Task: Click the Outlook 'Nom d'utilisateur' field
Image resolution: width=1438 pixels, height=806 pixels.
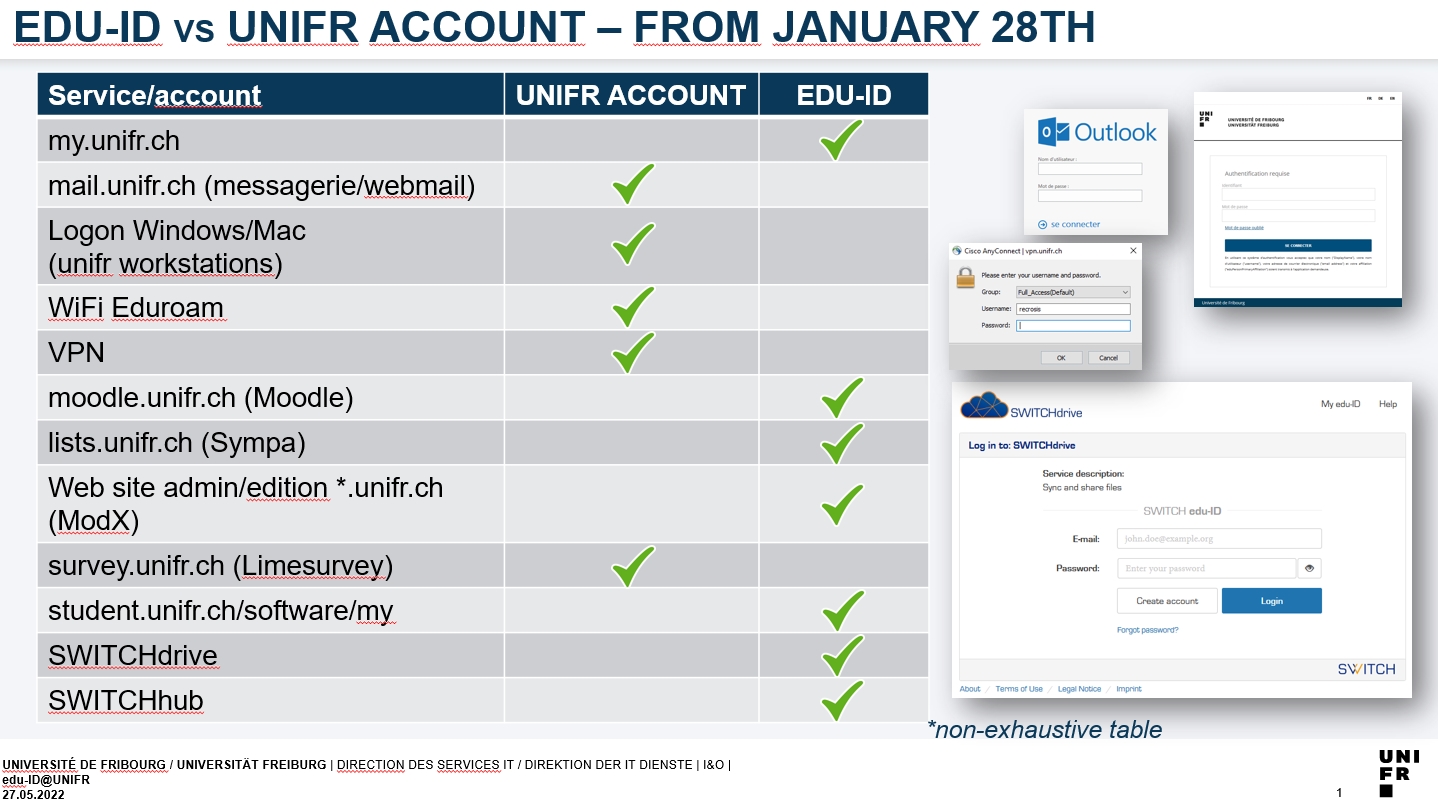Action: coord(1090,169)
